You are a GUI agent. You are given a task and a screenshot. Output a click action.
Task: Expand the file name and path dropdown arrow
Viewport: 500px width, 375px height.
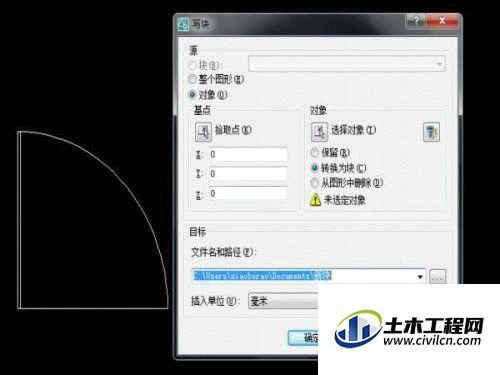420,276
